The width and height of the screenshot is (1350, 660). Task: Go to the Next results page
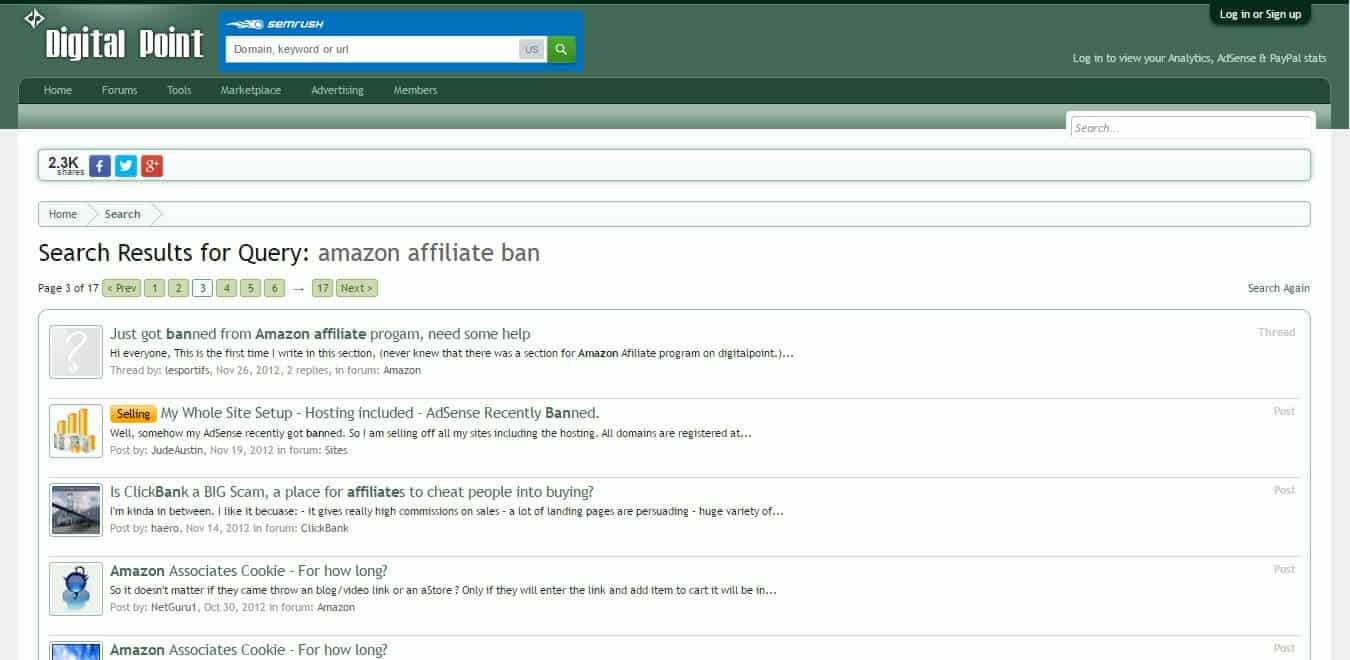click(357, 288)
